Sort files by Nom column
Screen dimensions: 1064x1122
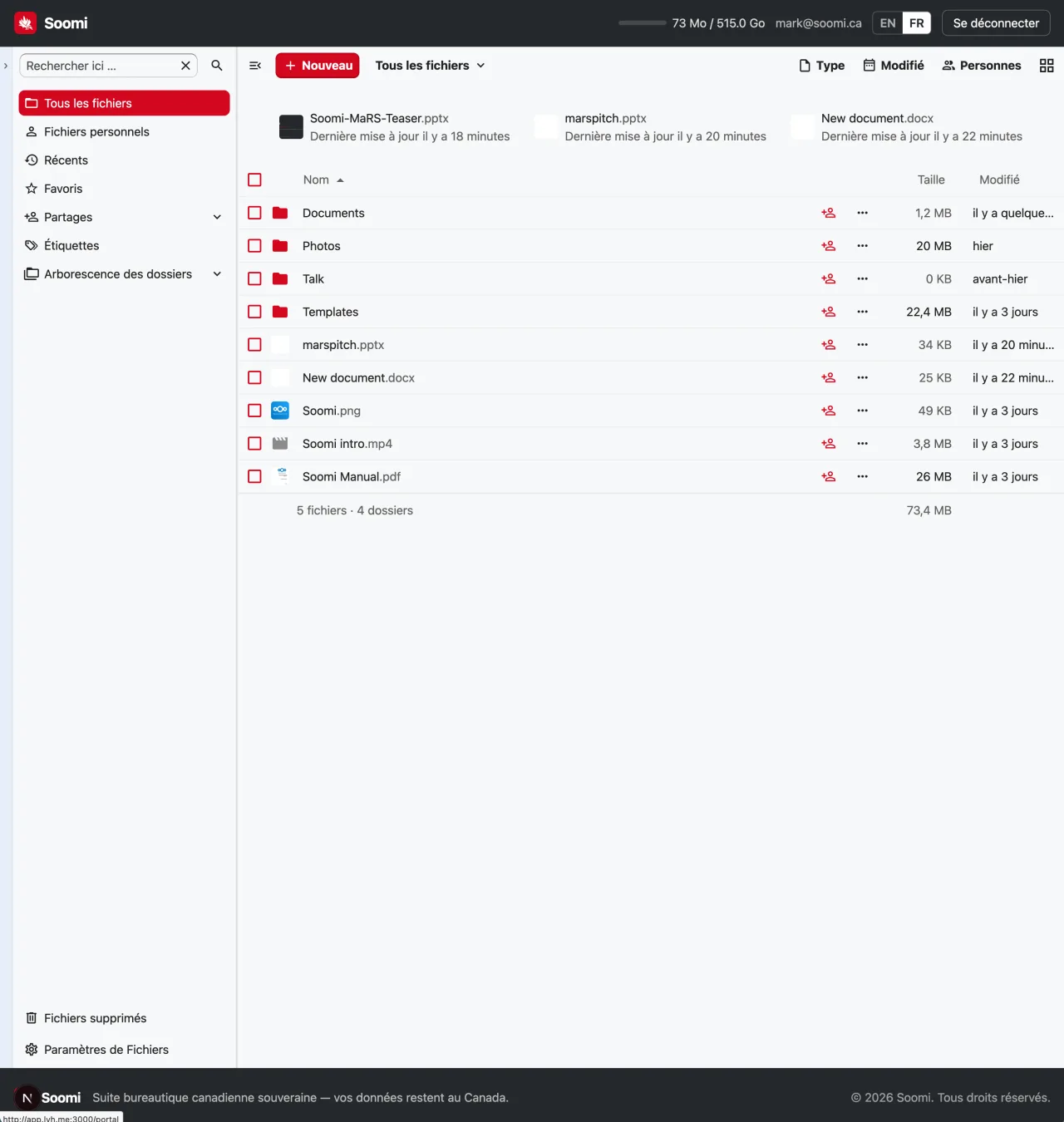pyautogui.click(x=323, y=180)
